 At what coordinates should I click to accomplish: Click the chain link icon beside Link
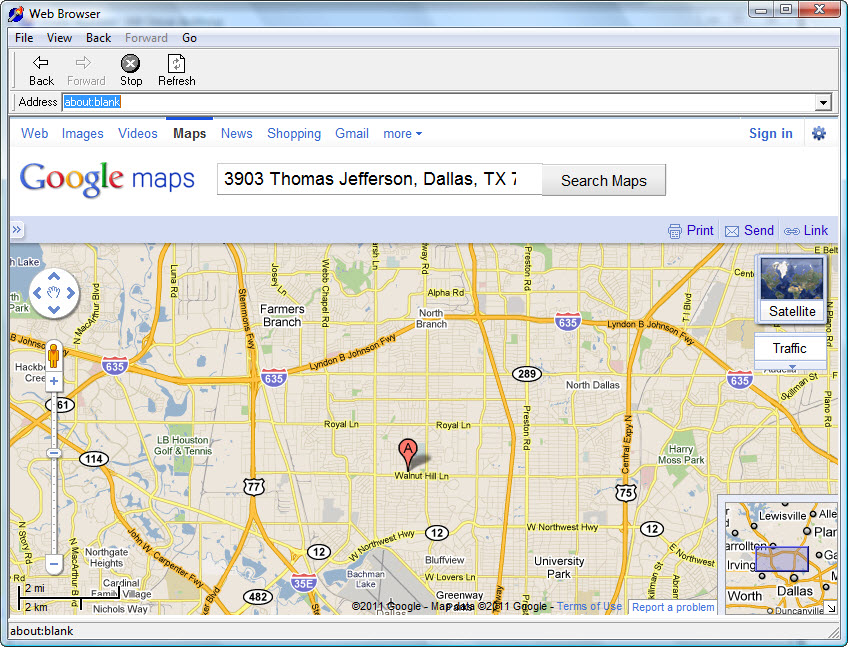point(791,232)
